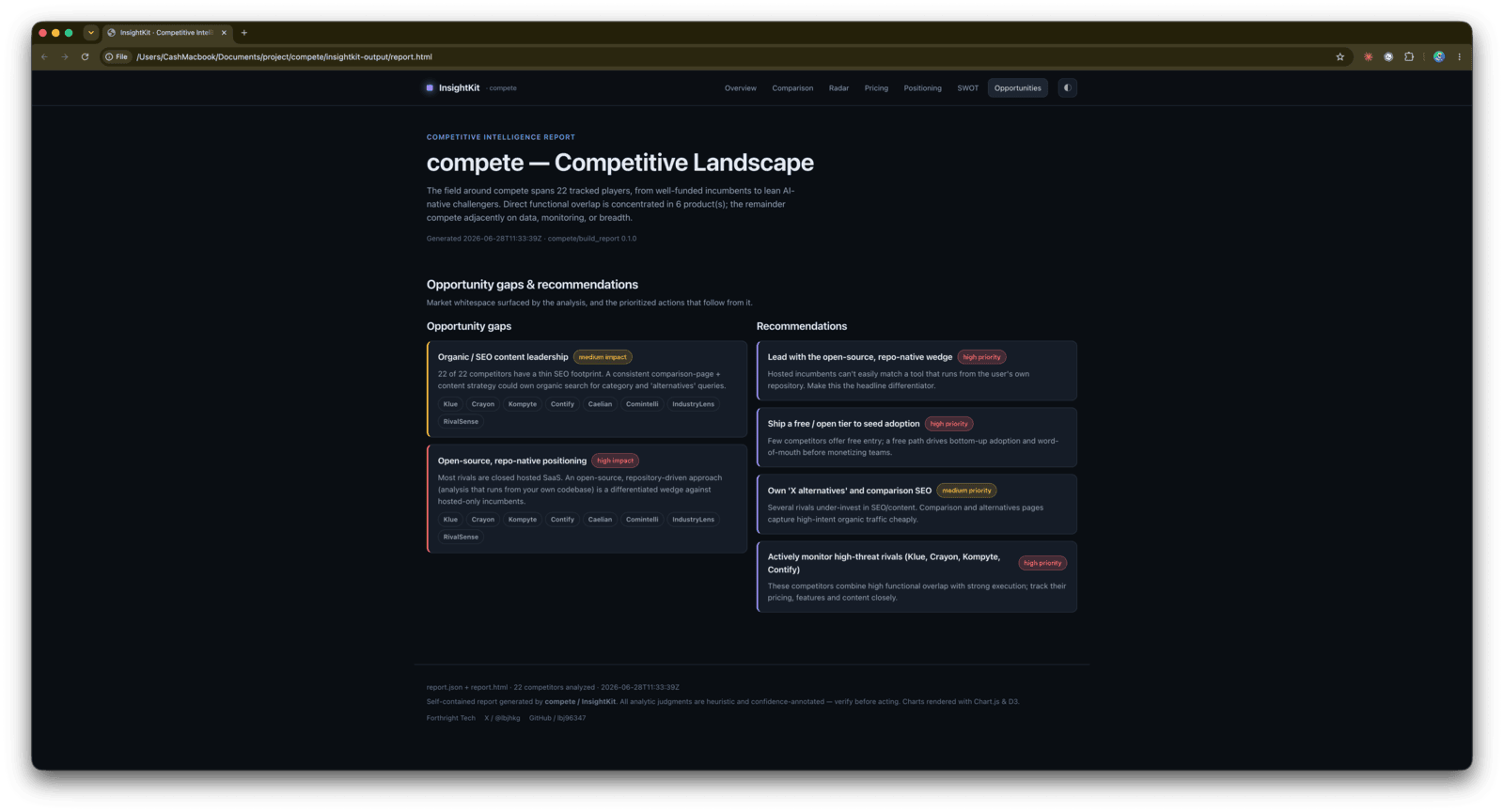Image resolution: width=1504 pixels, height=812 pixels.
Task: Click high priority badge on monitor rivals card
Action: click(x=1042, y=563)
